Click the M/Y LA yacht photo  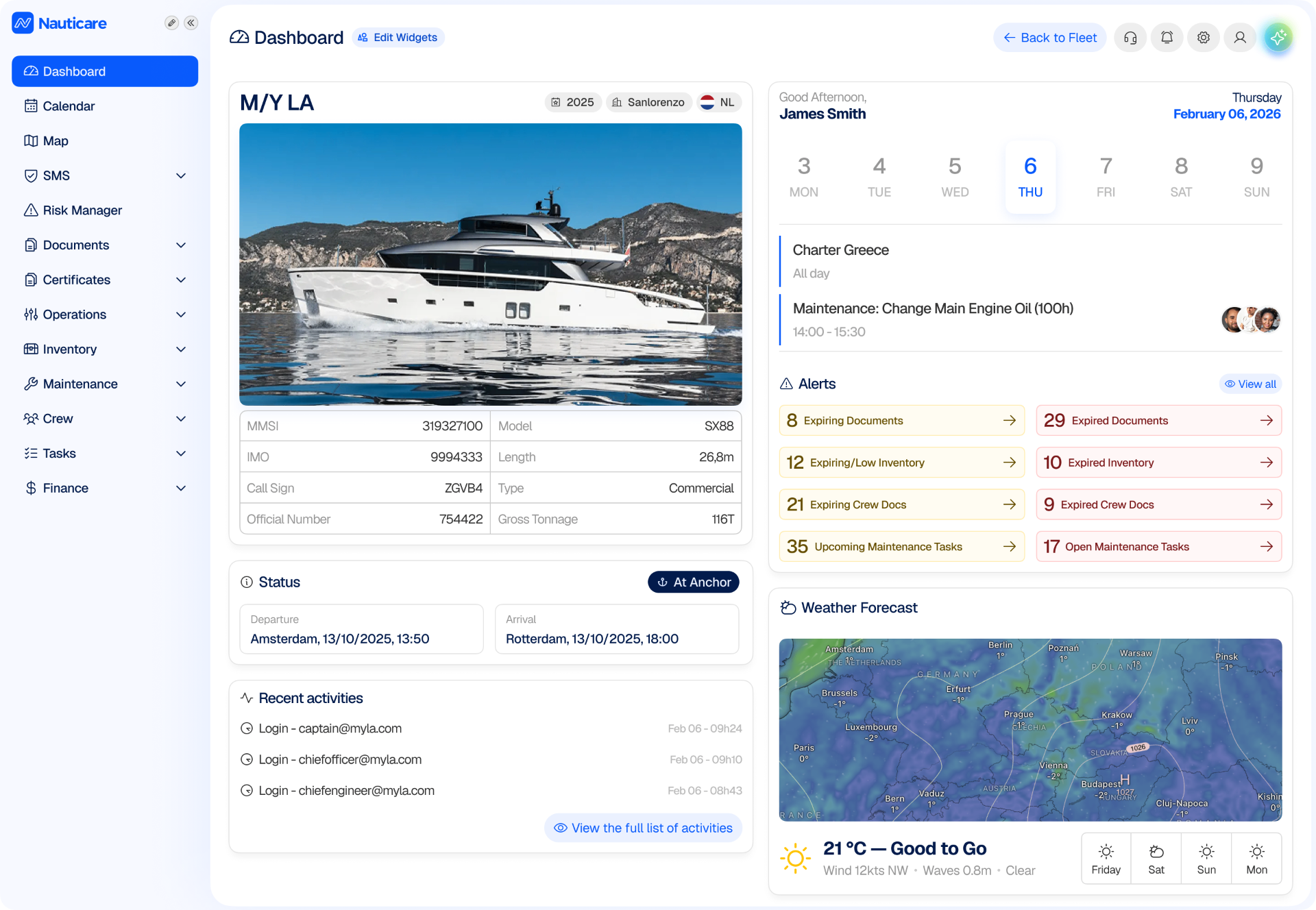coord(491,265)
